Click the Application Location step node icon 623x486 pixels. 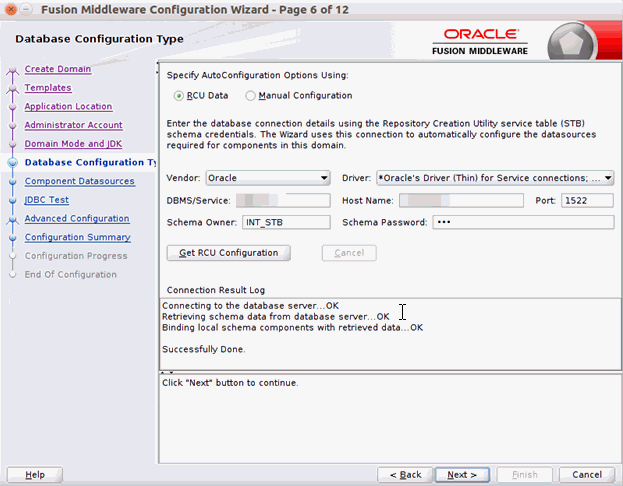coord(13,106)
